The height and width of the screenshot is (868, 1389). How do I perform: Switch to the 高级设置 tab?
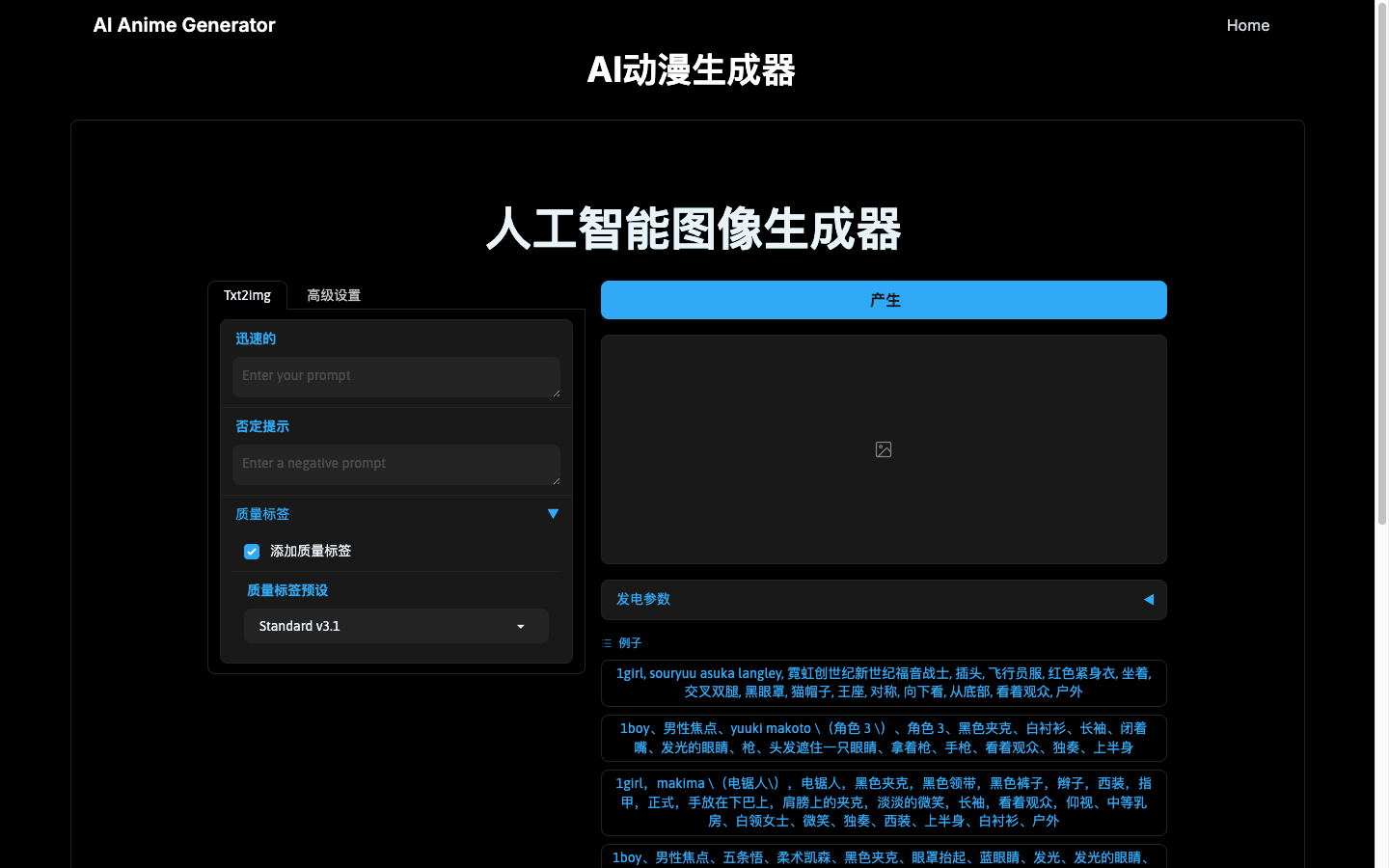[334, 295]
